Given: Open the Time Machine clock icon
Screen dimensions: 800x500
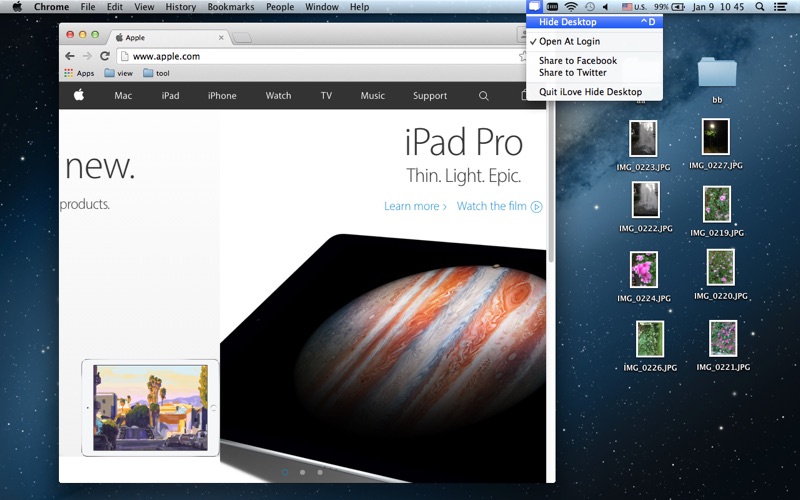Looking at the screenshot, I should (x=590, y=7).
